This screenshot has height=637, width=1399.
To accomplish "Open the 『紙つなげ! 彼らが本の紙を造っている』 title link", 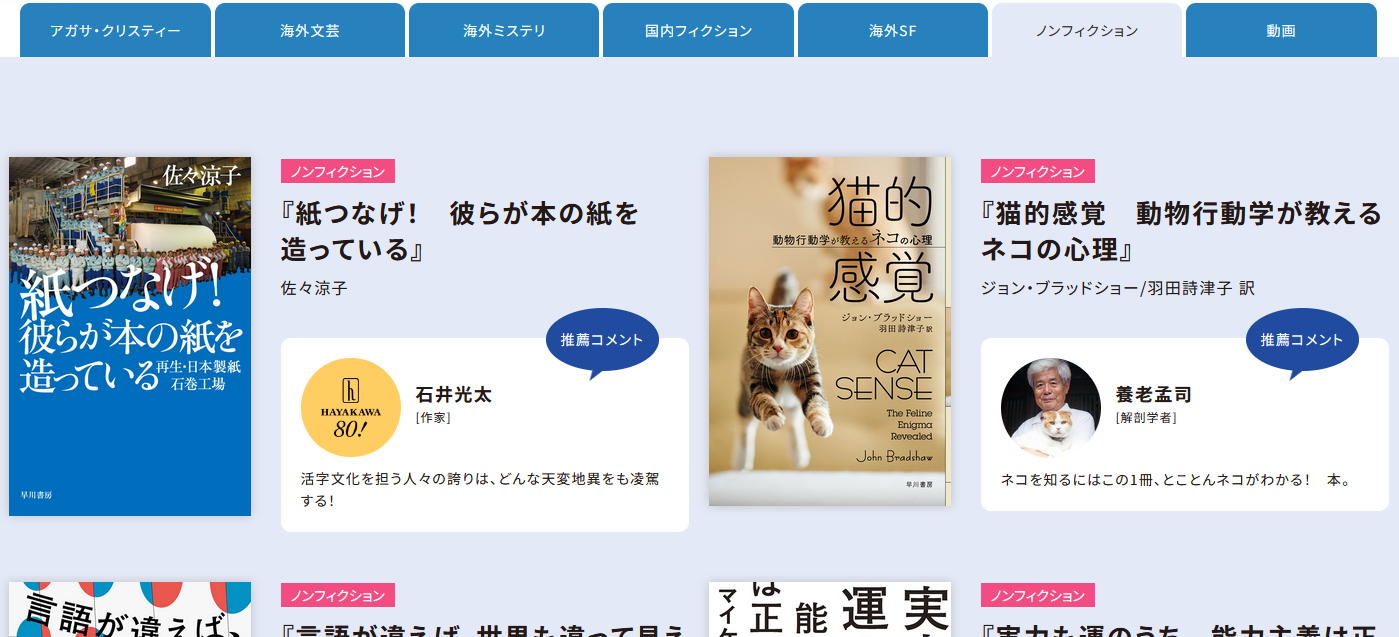I will tap(460, 231).
